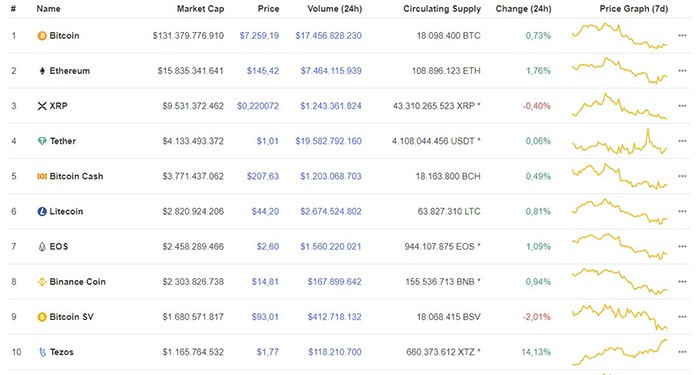
Task: Select XRP change value -0,40%
Action: [x=537, y=106]
